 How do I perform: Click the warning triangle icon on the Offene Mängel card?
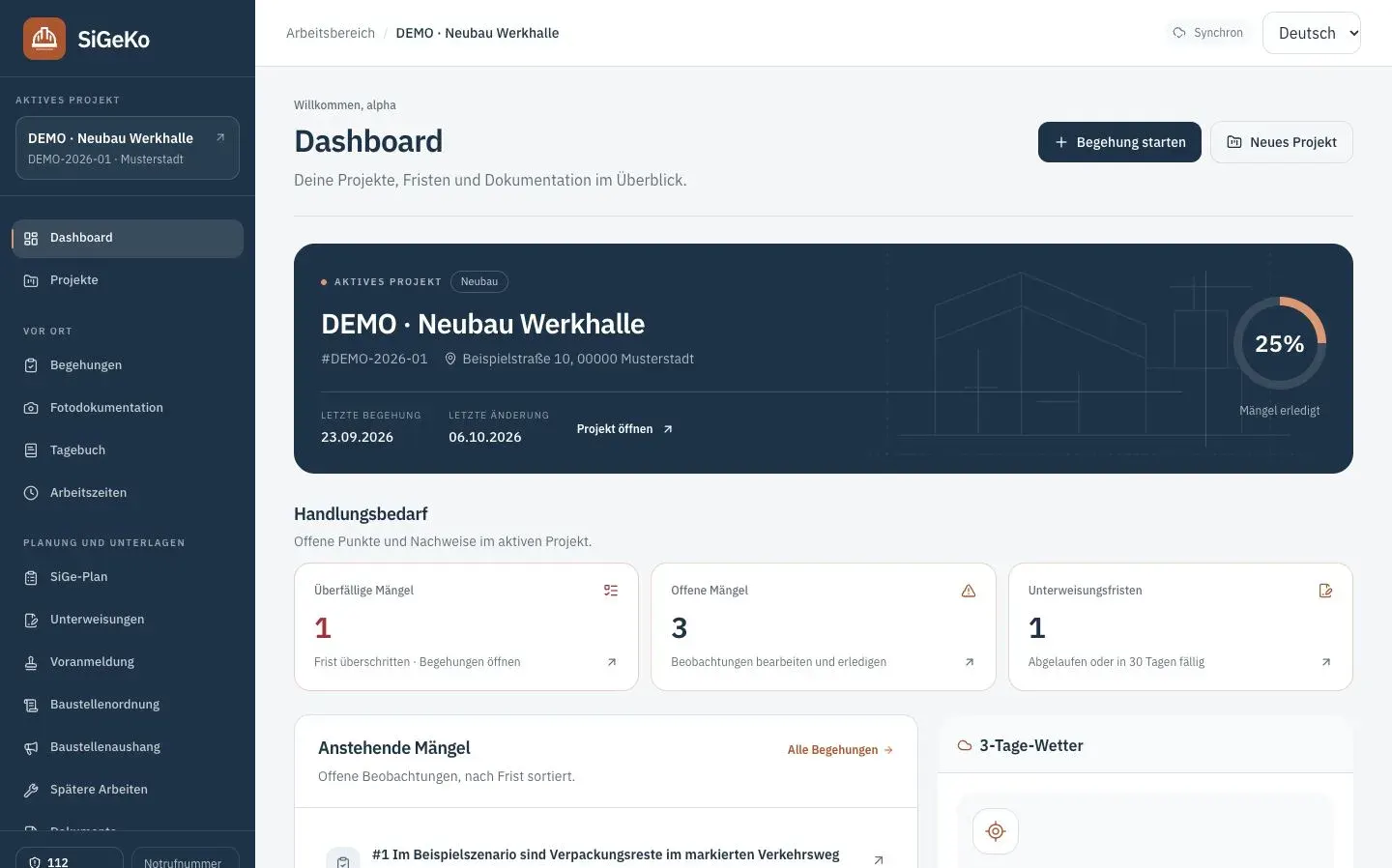pos(969,591)
